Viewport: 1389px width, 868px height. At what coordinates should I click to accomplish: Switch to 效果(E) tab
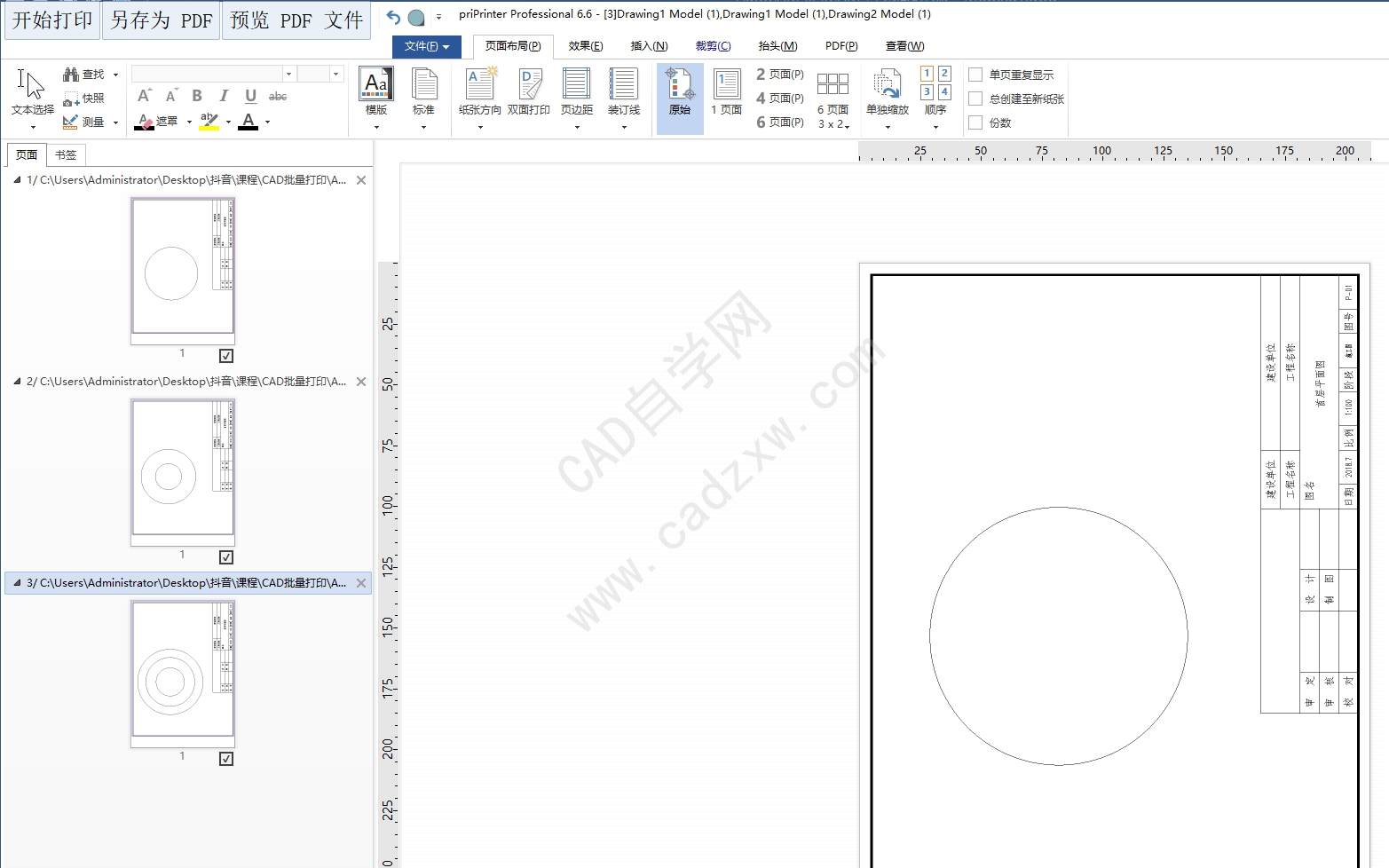point(586,46)
